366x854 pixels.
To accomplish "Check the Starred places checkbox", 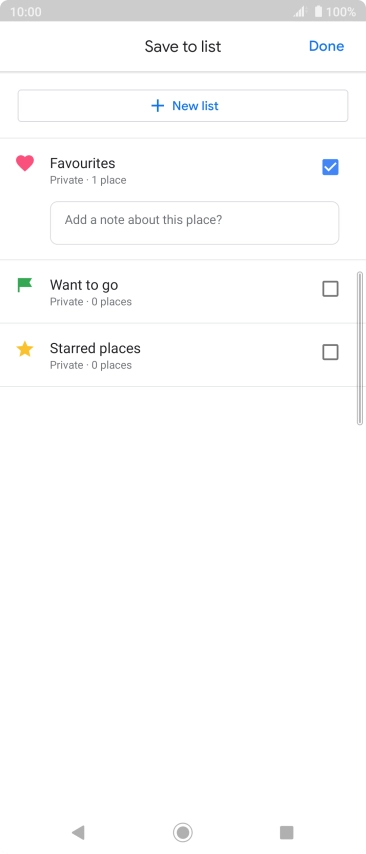I will pyautogui.click(x=330, y=352).
